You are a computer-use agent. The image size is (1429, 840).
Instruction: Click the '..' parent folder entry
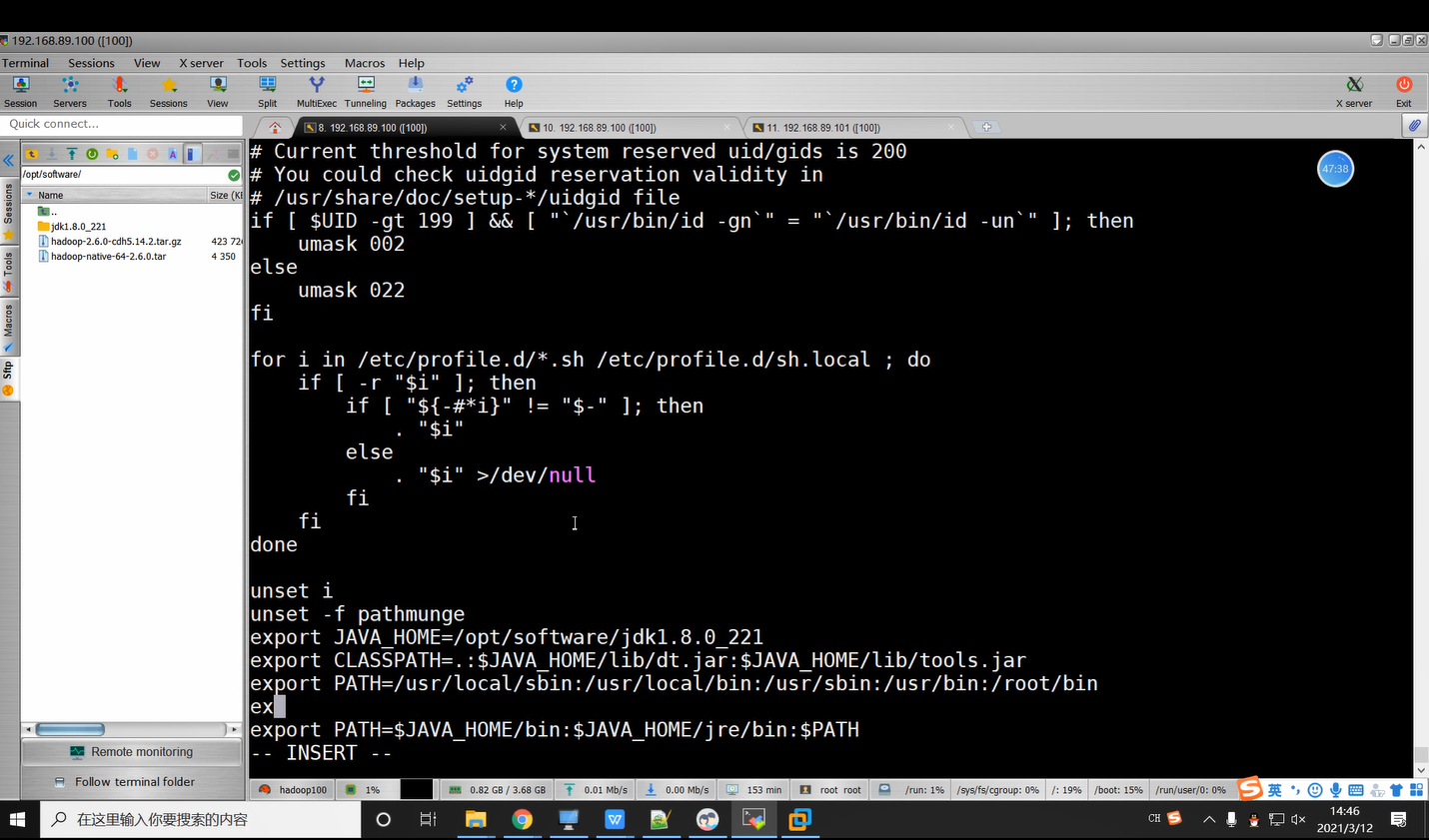(47, 212)
